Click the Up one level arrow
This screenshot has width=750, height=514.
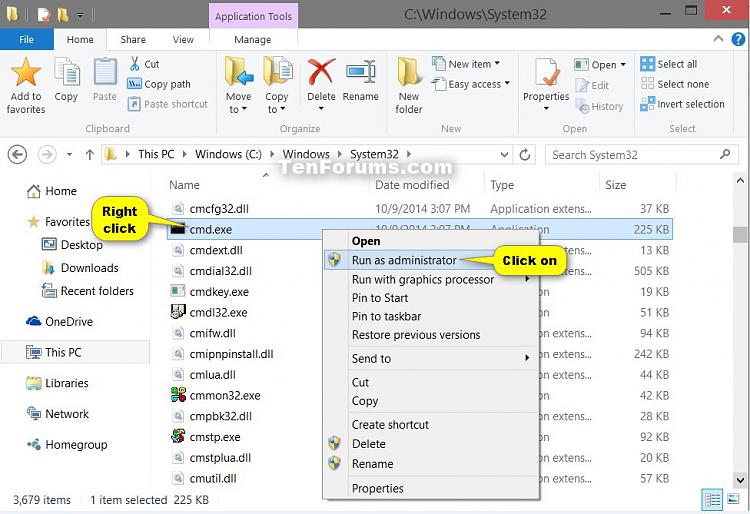coord(89,154)
